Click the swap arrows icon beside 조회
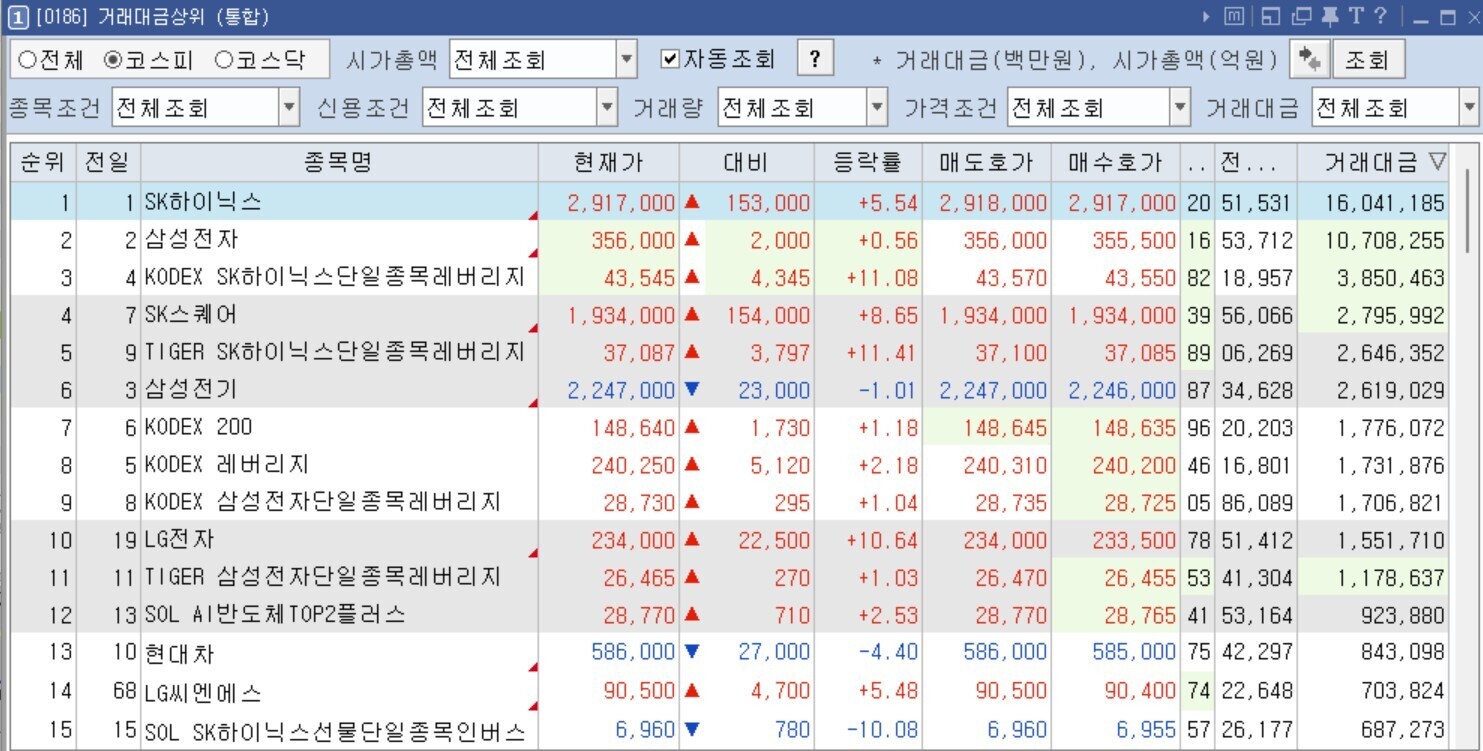Image resolution: width=1483 pixels, height=751 pixels. [1308, 60]
